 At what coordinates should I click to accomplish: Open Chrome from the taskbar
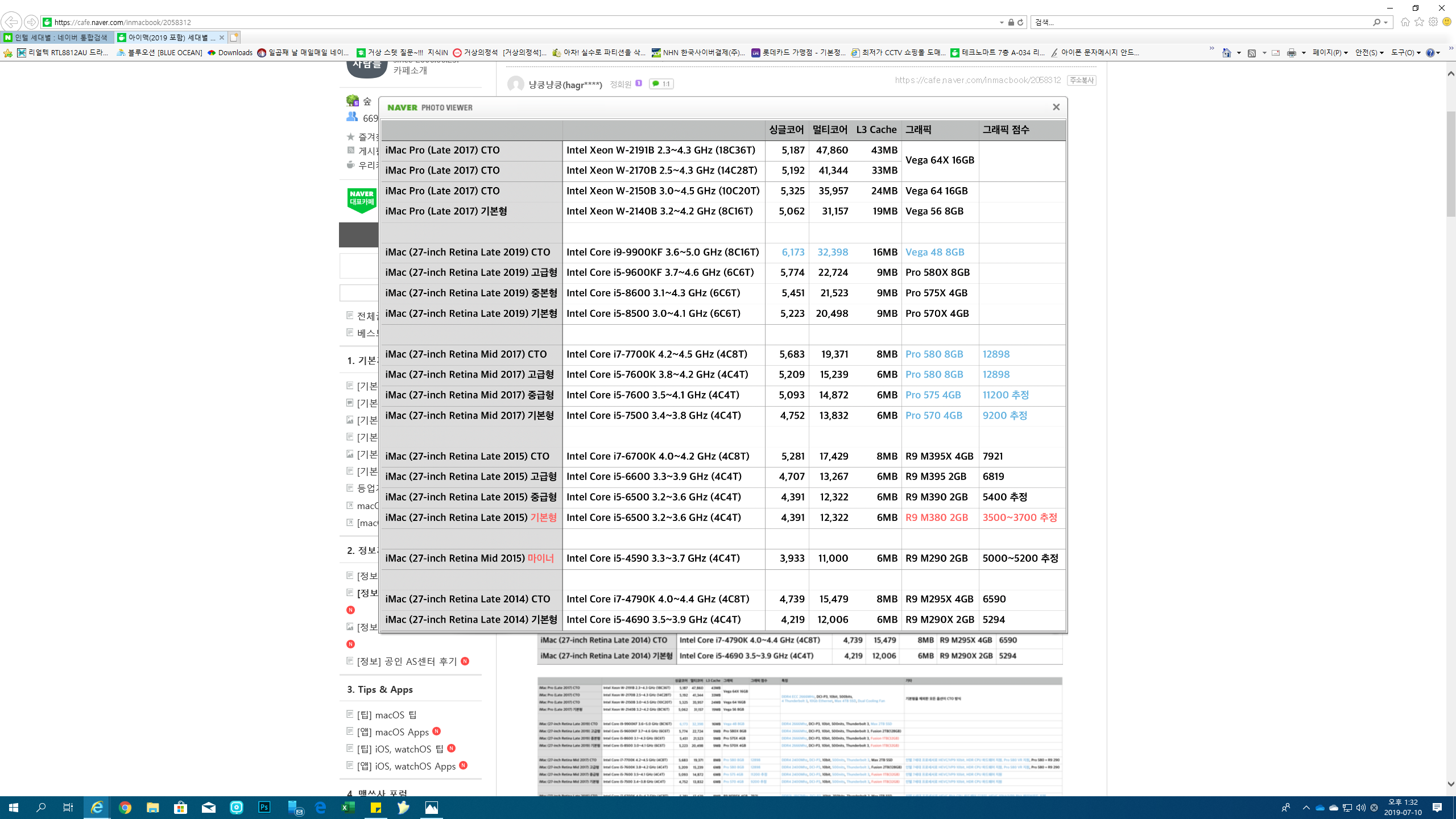coord(125,807)
